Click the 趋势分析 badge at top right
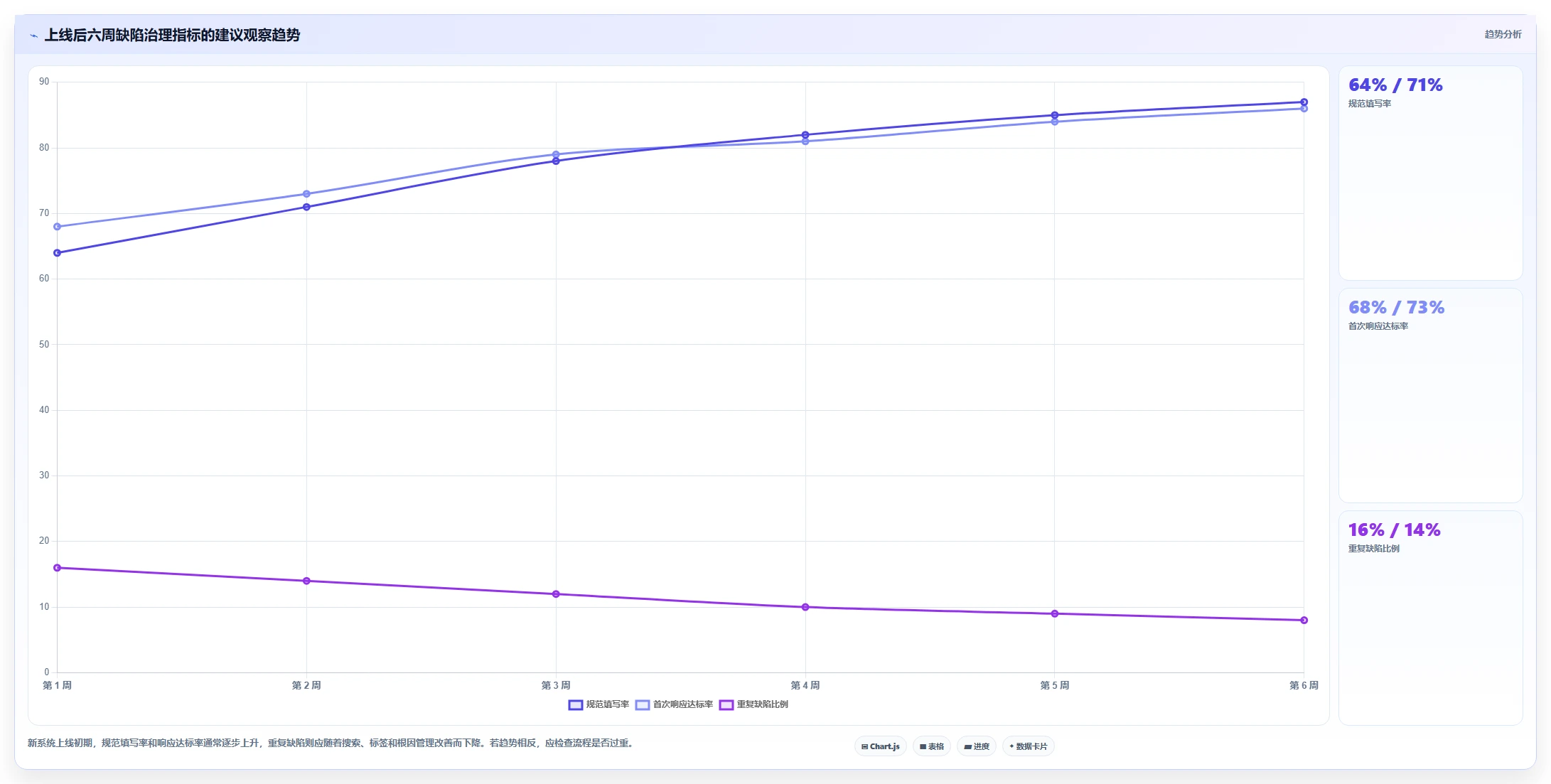The image size is (1551, 784). click(1503, 34)
